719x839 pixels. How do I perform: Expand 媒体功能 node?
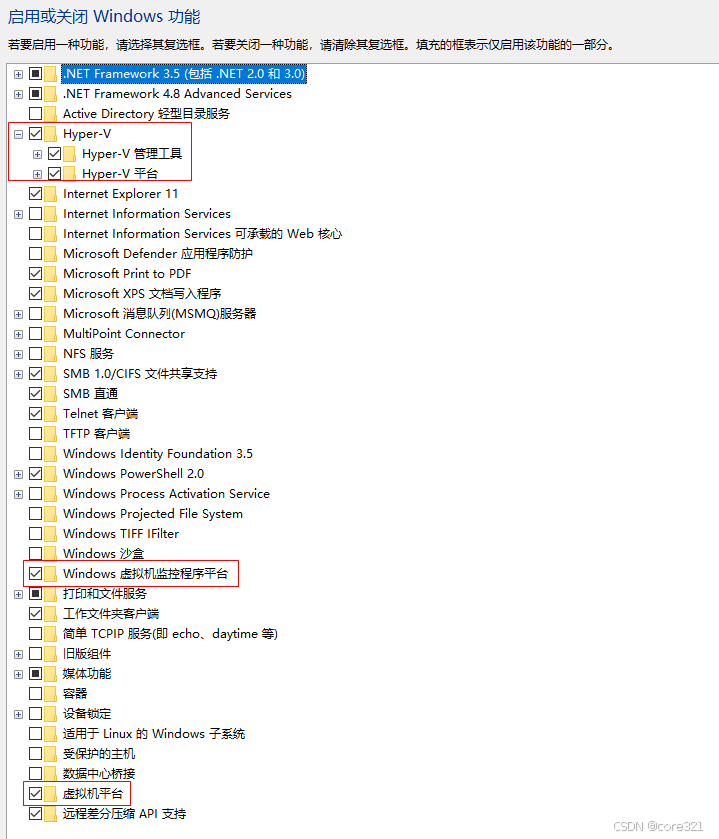[x=18, y=675]
